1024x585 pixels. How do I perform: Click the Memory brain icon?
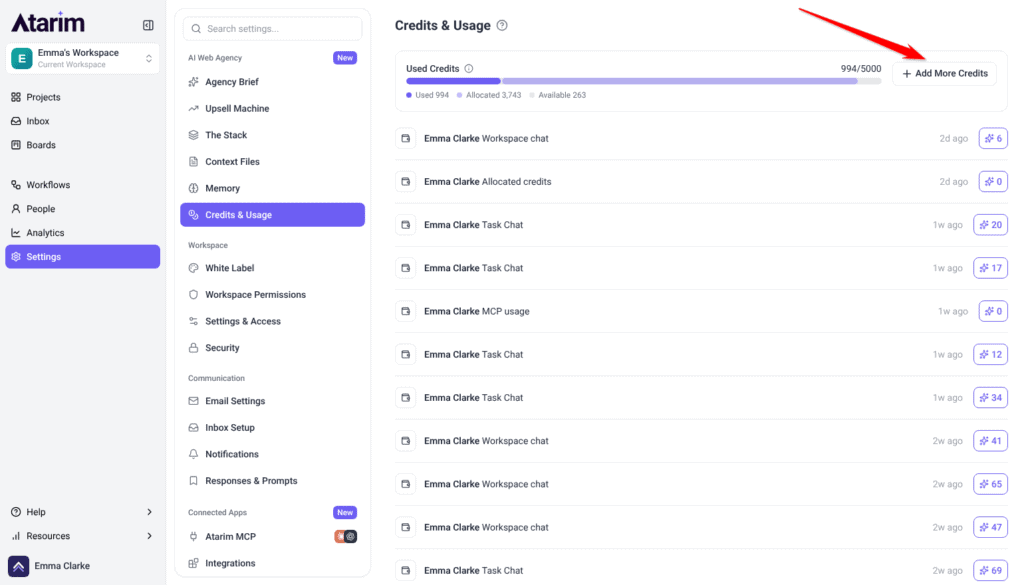click(193, 188)
